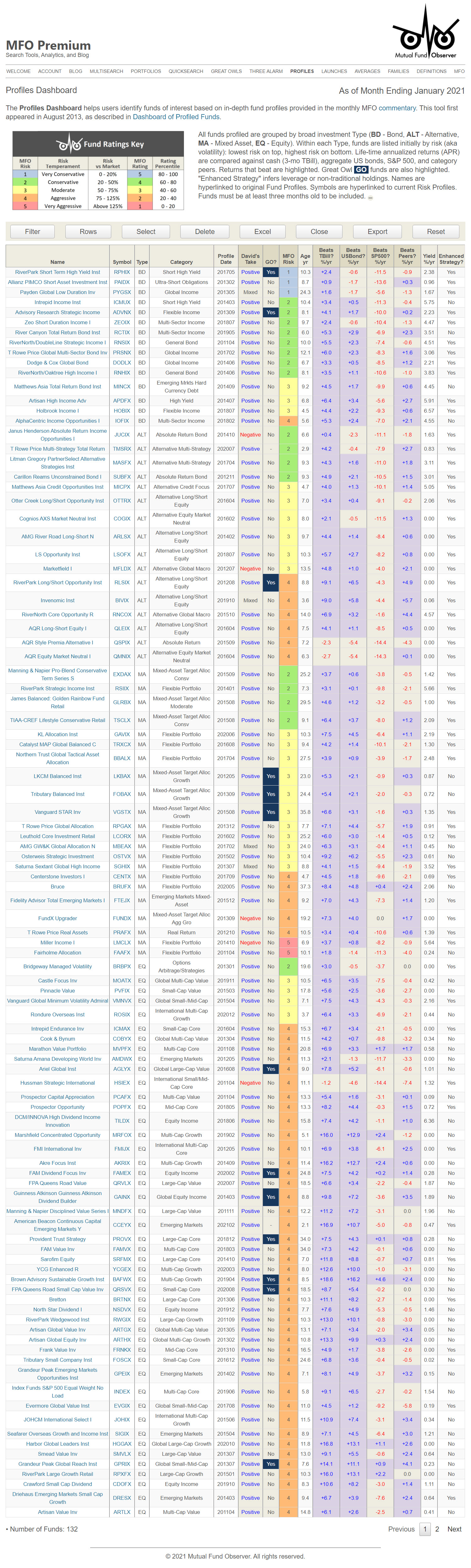Open the THREE ALARM menu item
Screen dimensions: 471x1568
coord(266,71)
